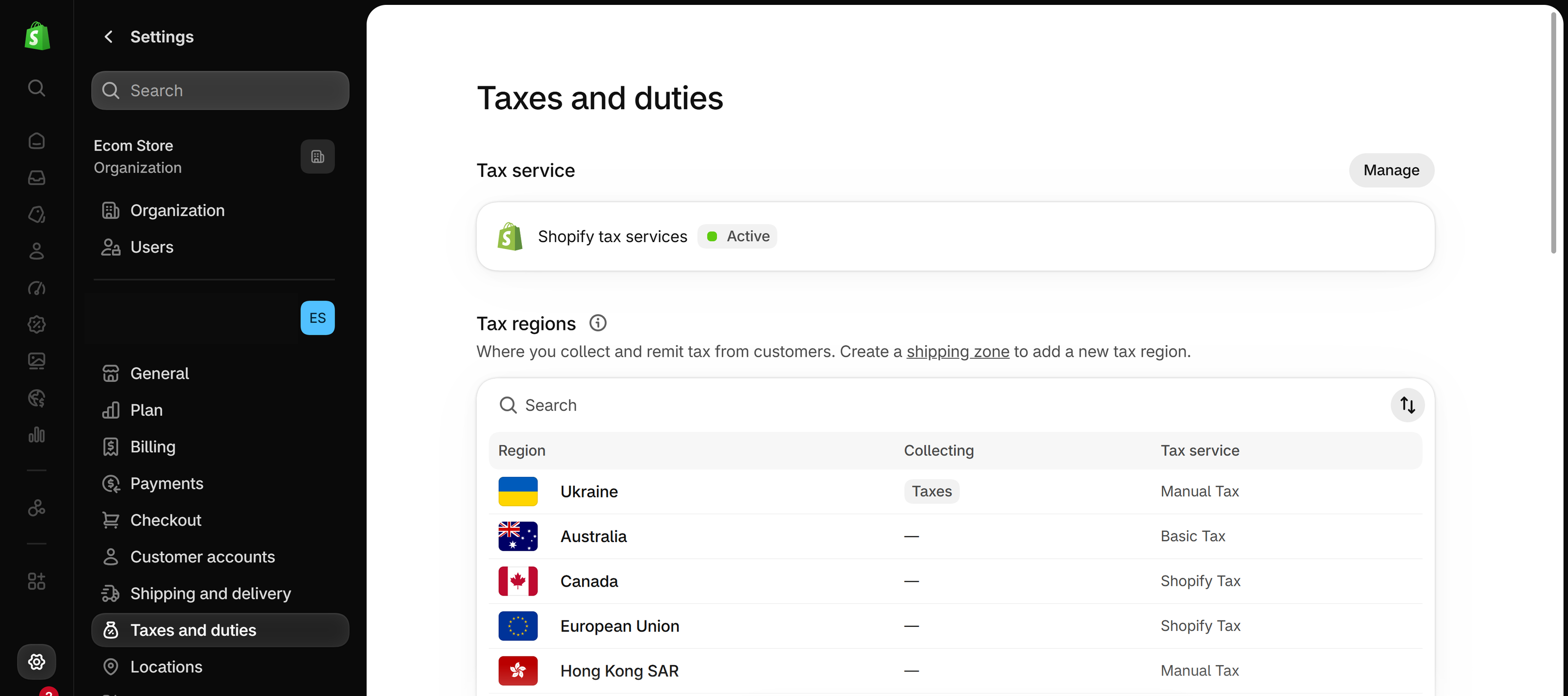Open Users settings
Image resolution: width=1568 pixels, height=696 pixels.
coord(220,247)
